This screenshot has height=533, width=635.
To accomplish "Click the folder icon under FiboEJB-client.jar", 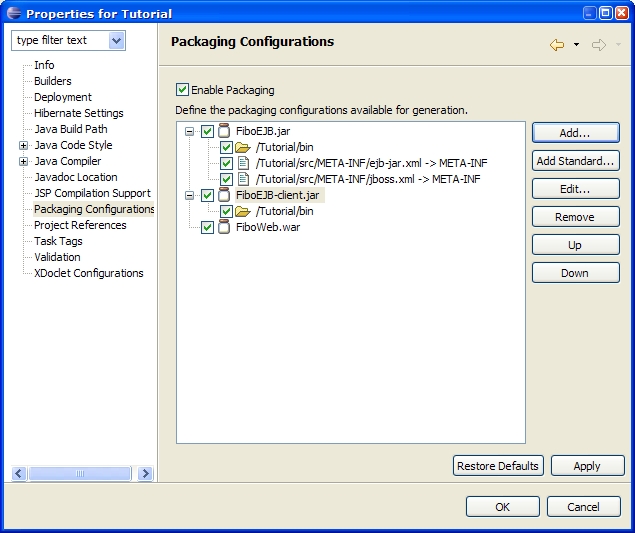I will [242, 211].
